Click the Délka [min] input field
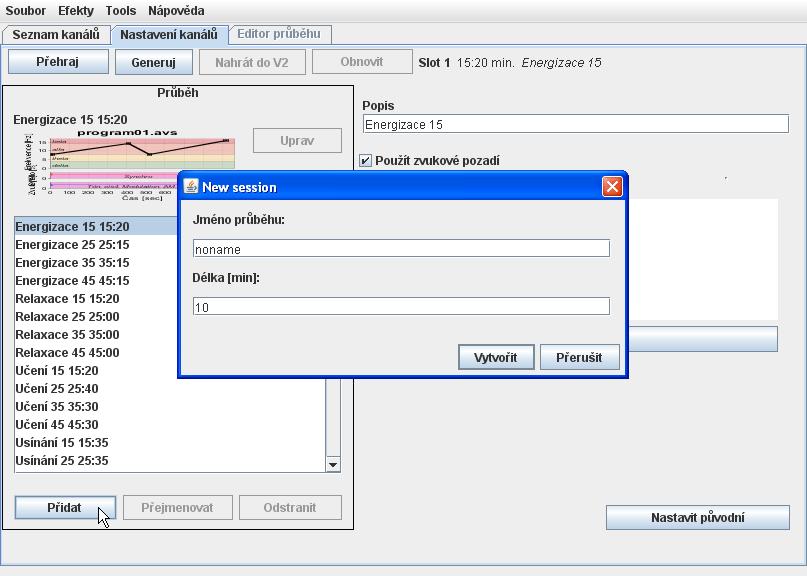Viewport: 807px width, 576px height. point(400,307)
